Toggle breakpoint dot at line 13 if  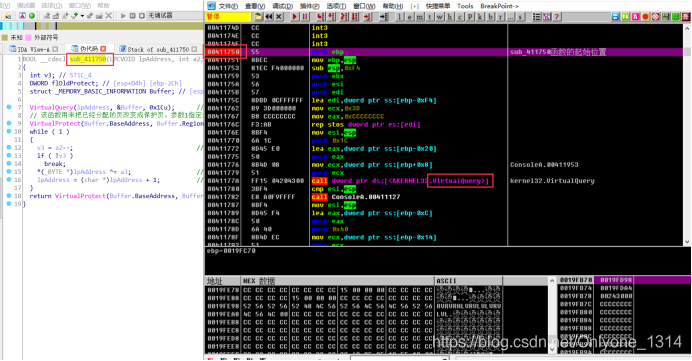tap(9, 155)
